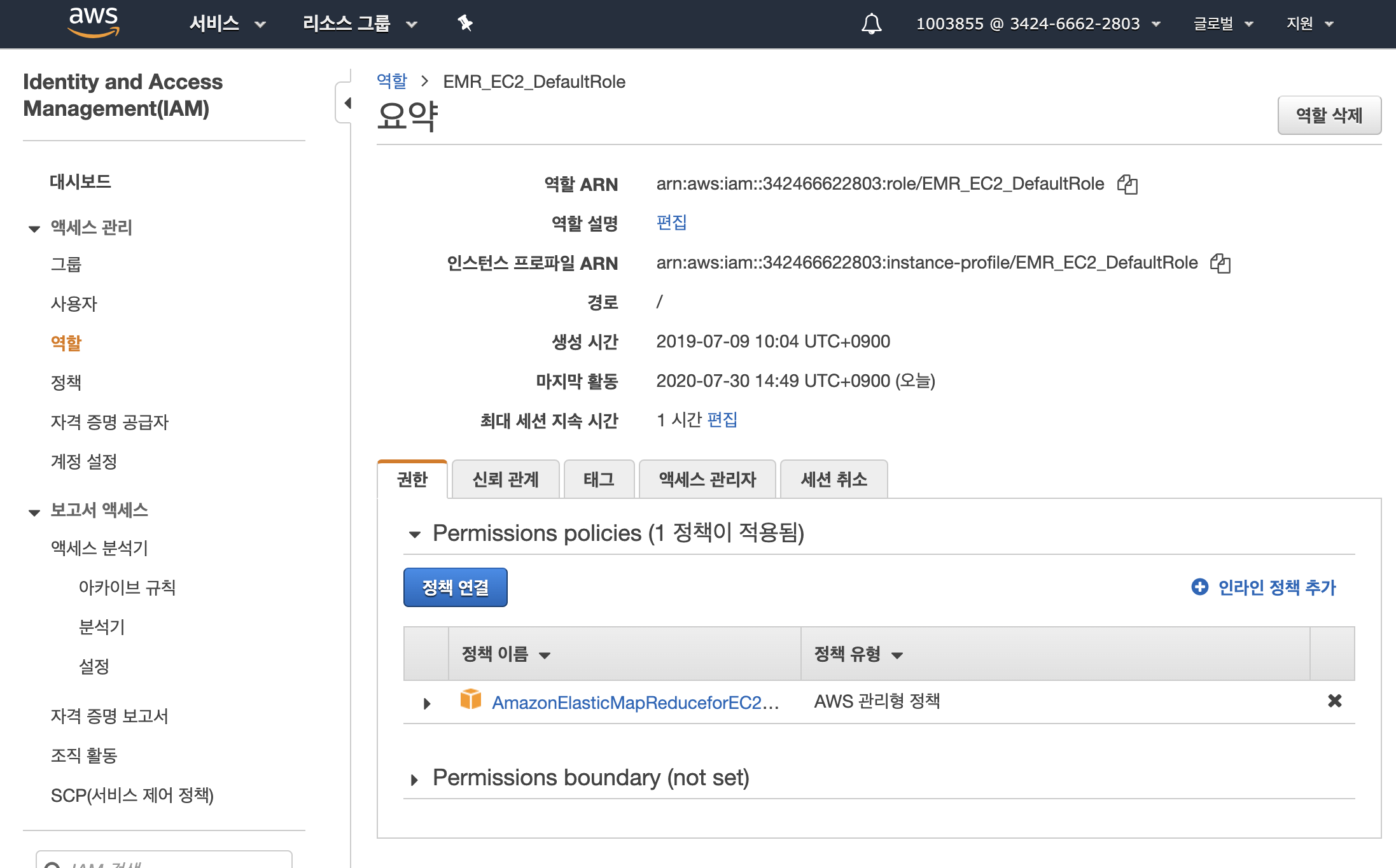
Task: Copy the instance profile ARN via copy icon
Action: pos(1220,263)
